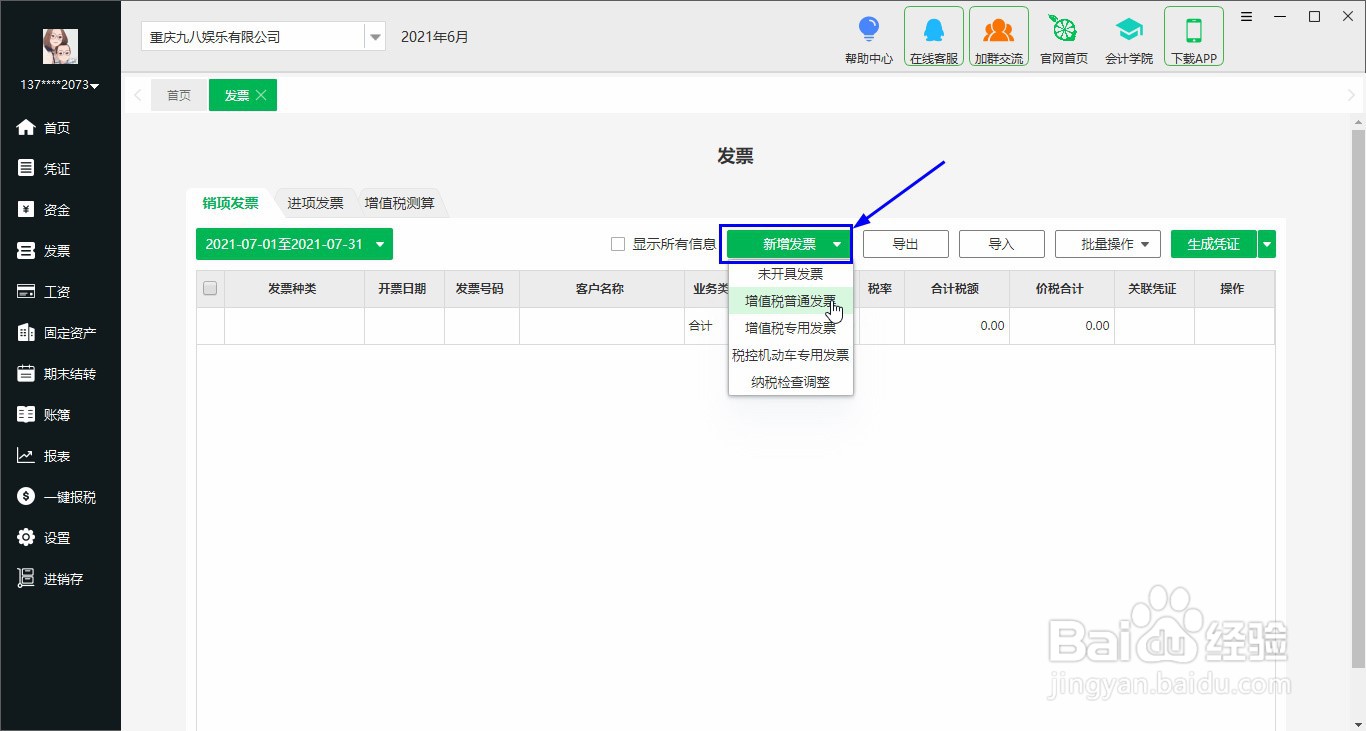1366x731 pixels.
Task: Click the 下载APP icon
Action: coord(1193,35)
